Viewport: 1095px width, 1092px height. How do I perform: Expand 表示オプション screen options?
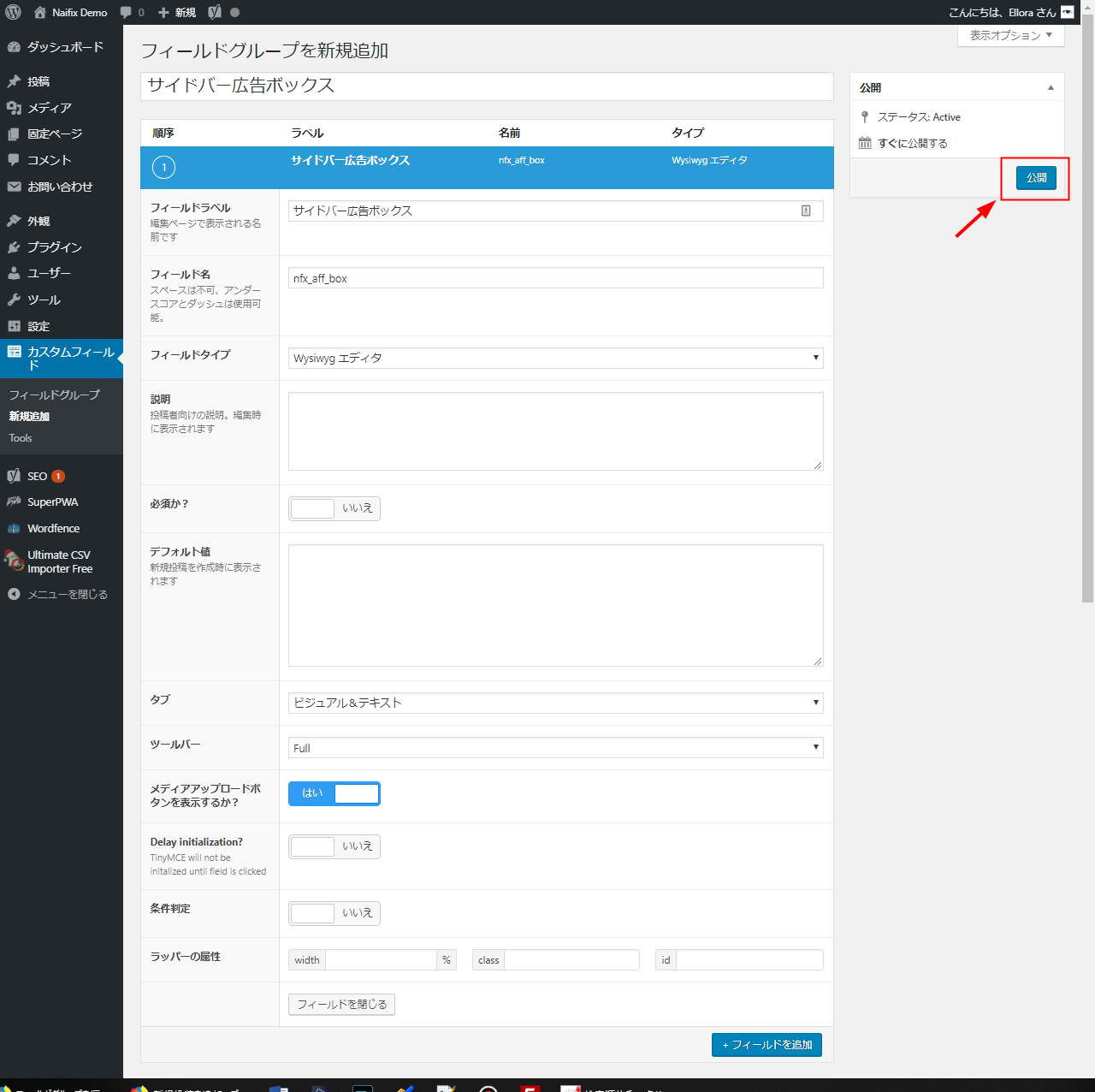[x=1011, y=35]
